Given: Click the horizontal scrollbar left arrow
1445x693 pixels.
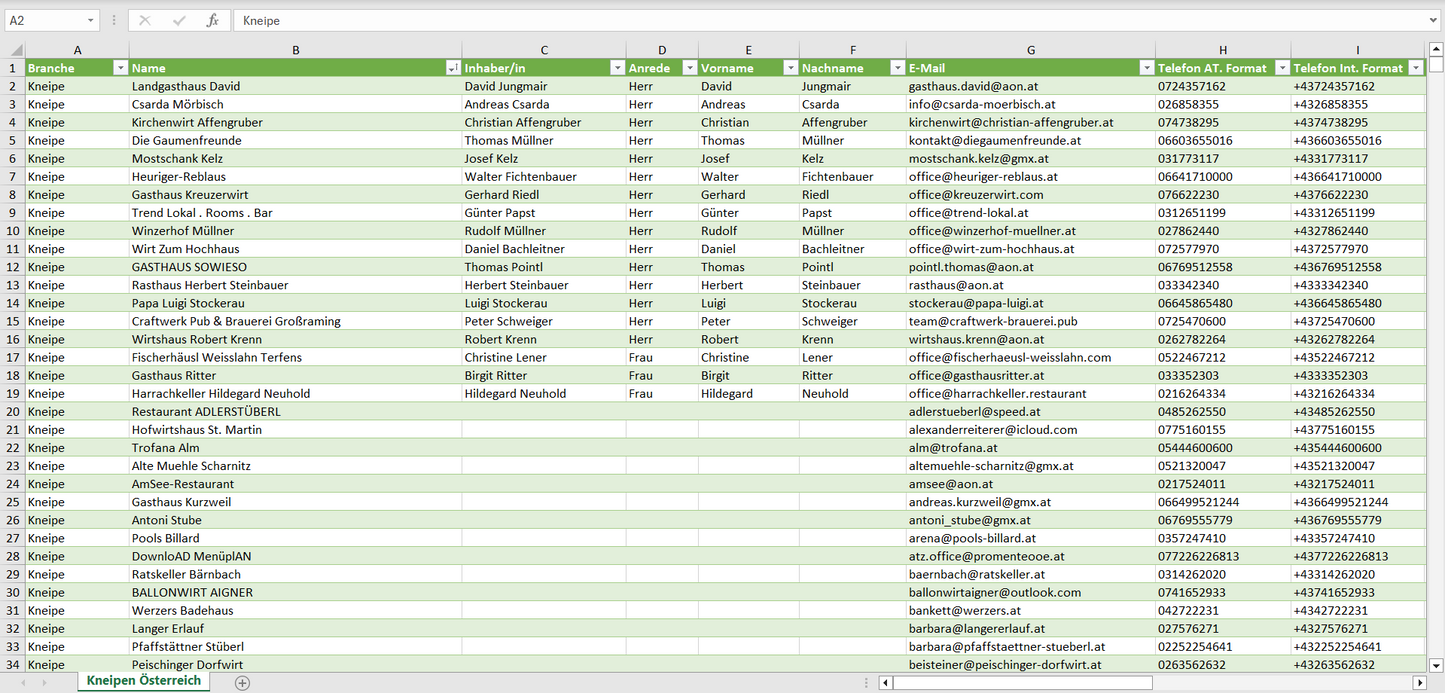Looking at the screenshot, I should click(x=885, y=682).
